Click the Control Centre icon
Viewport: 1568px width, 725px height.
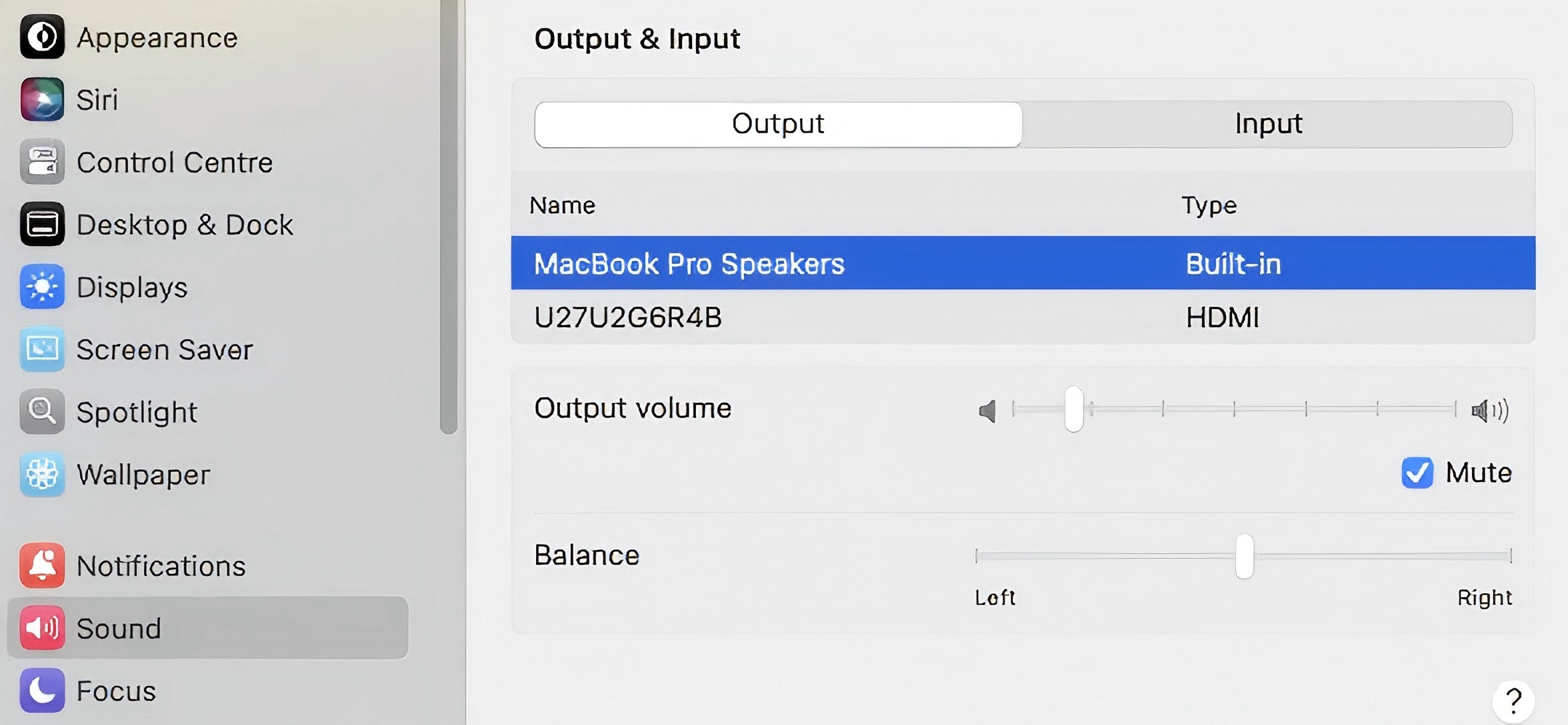42,162
